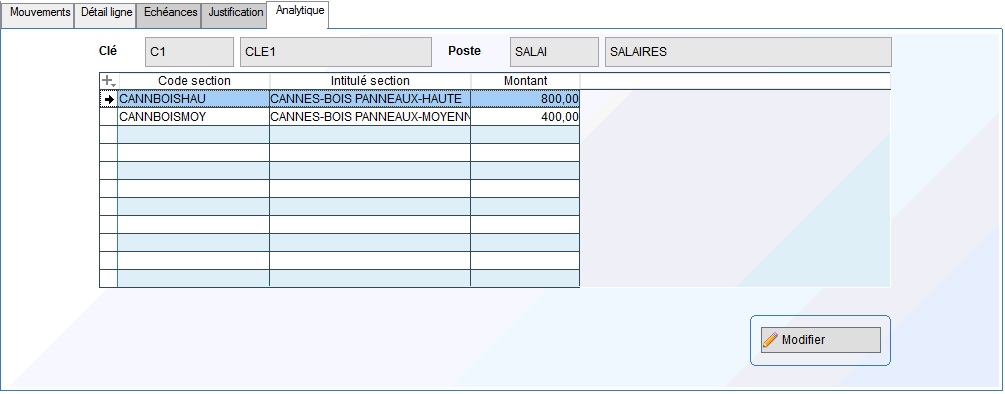1005x394 pixels.
Task: Click the Montant column header
Action: click(526, 81)
